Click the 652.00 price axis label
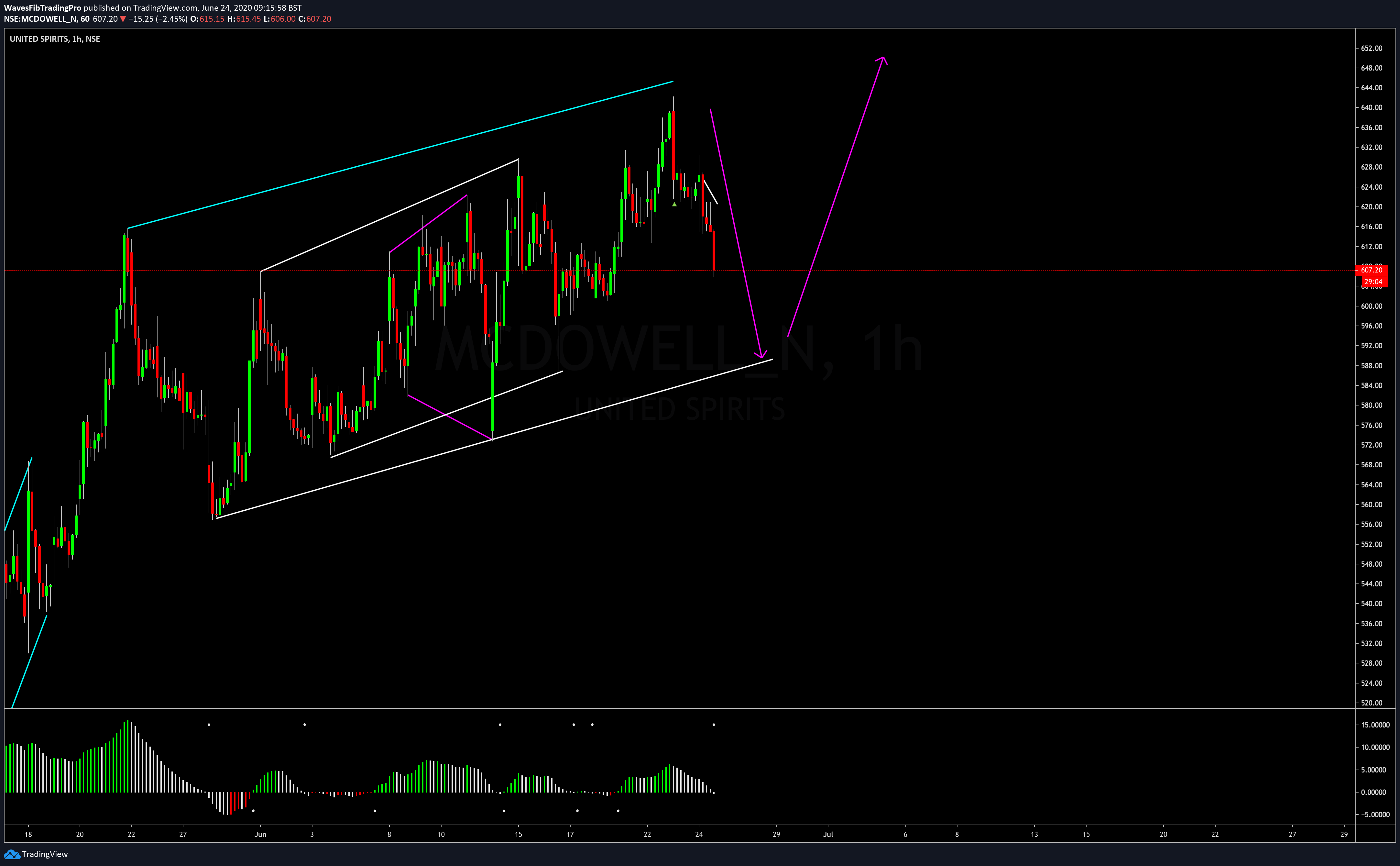Viewport: 1400px width, 866px height. [1372, 48]
